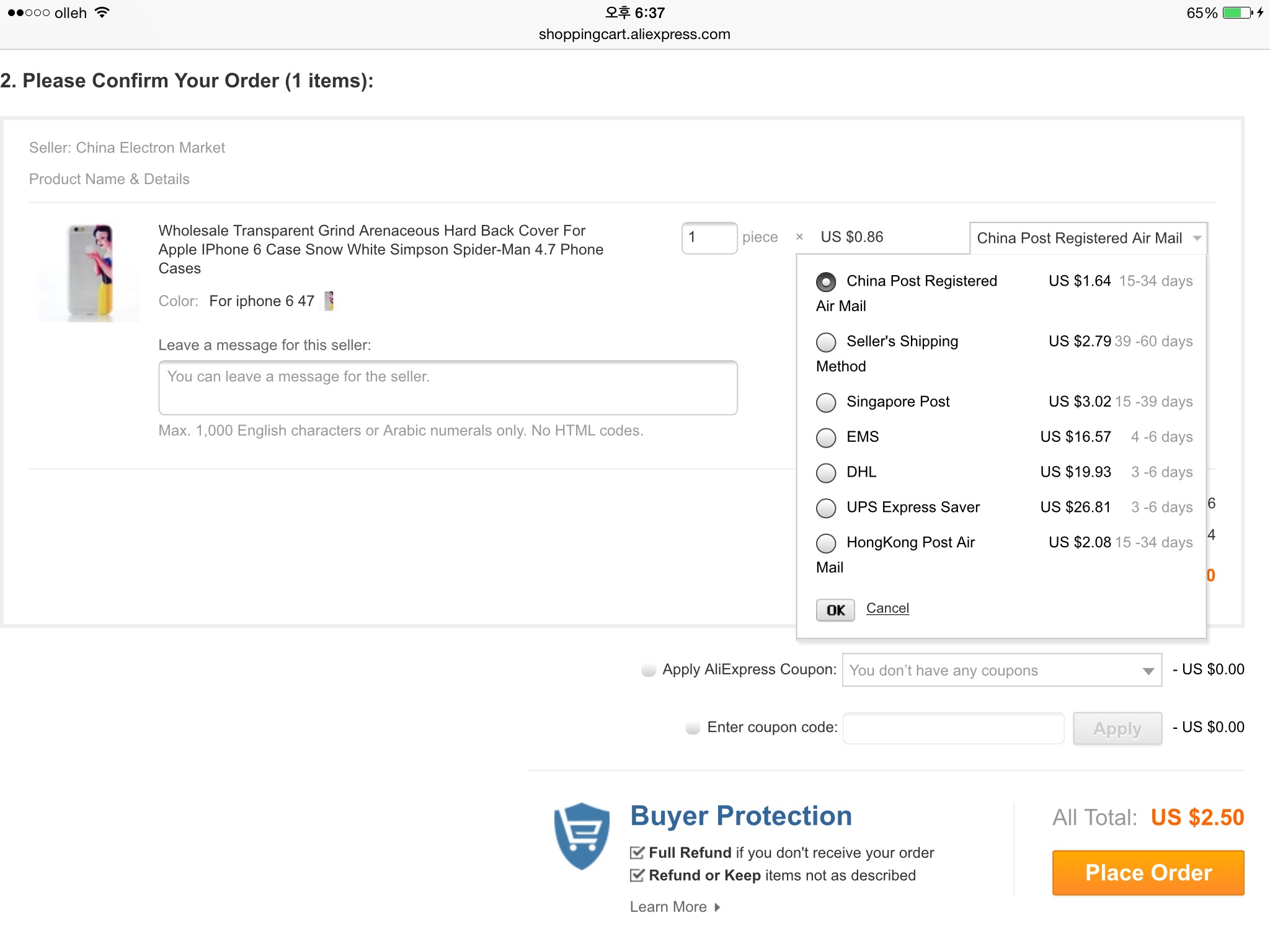Click the US $16.57 EMS price
The height and width of the screenshot is (952, 1270).
pyautogui.click(x=1075, y=437)
